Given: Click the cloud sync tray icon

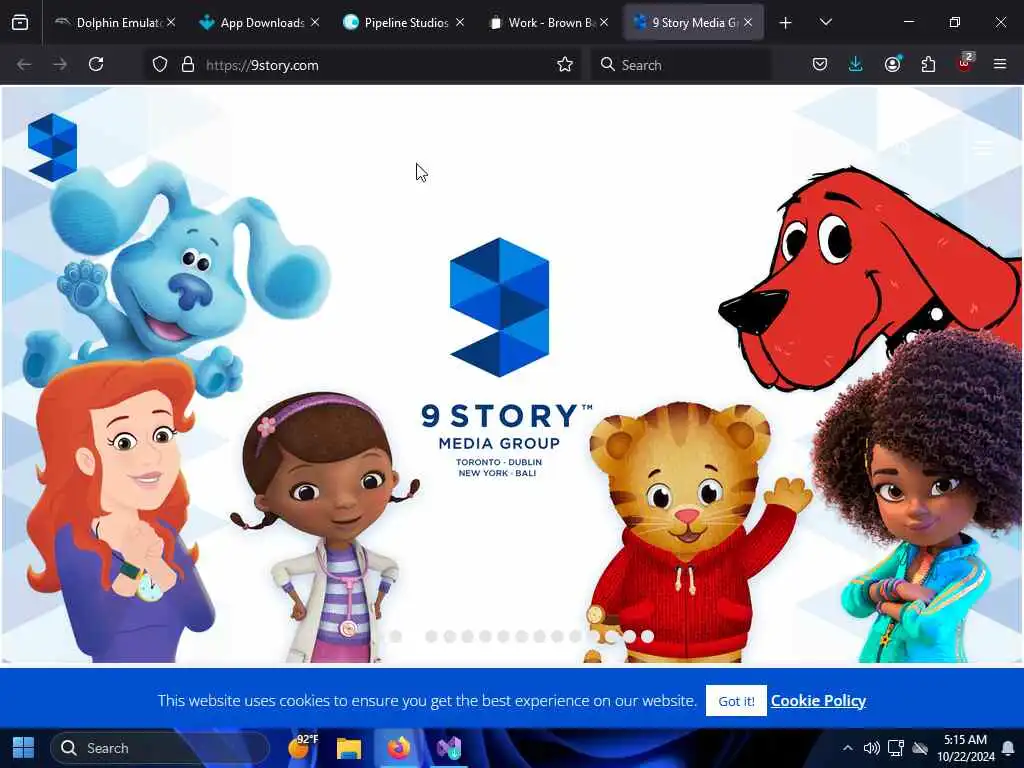Looking at the screenshot, I should point(920,748).
